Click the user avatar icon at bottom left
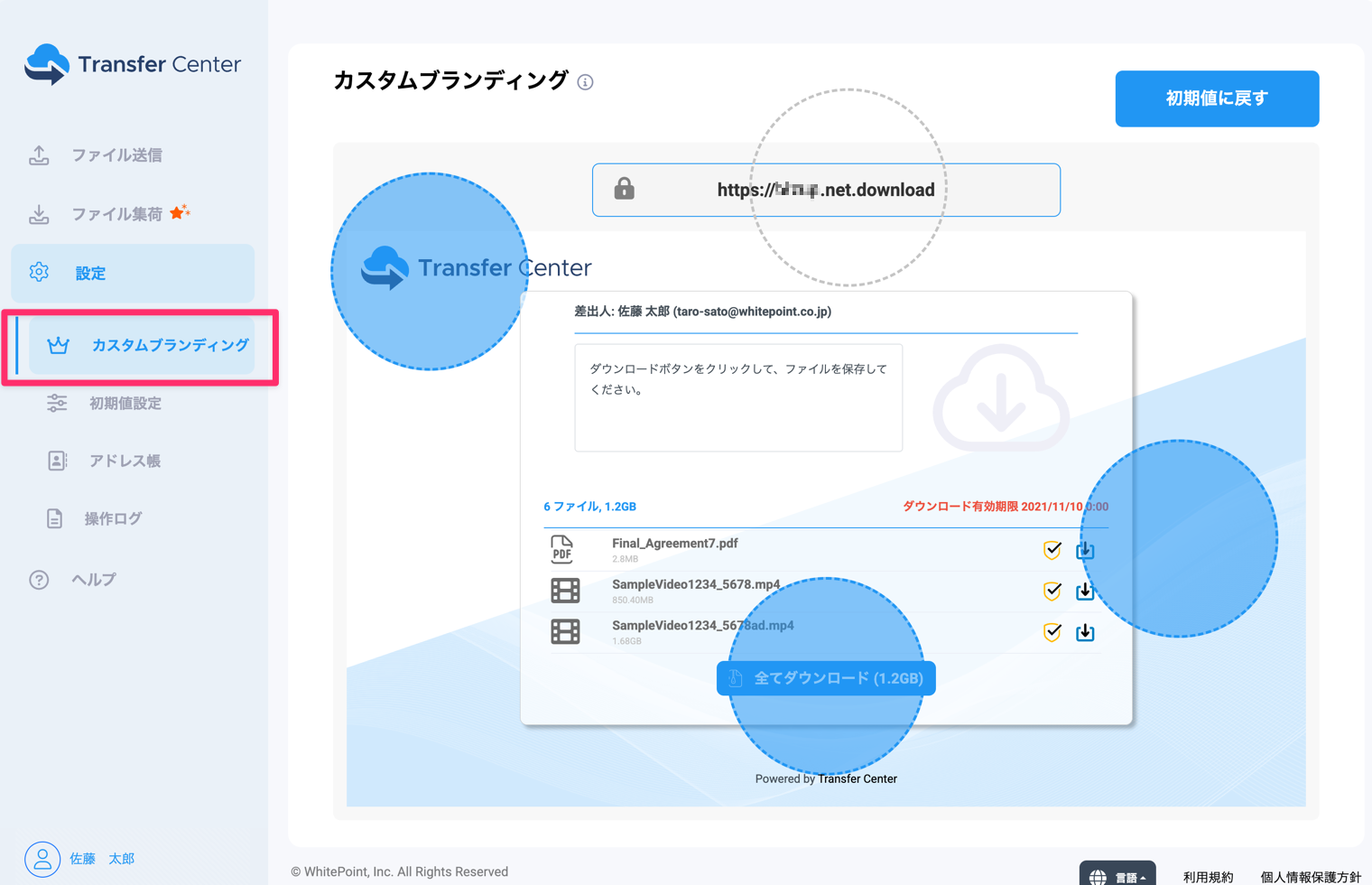Image resolution: width=1372 pixels, height=885 pixels. (42, 859)
